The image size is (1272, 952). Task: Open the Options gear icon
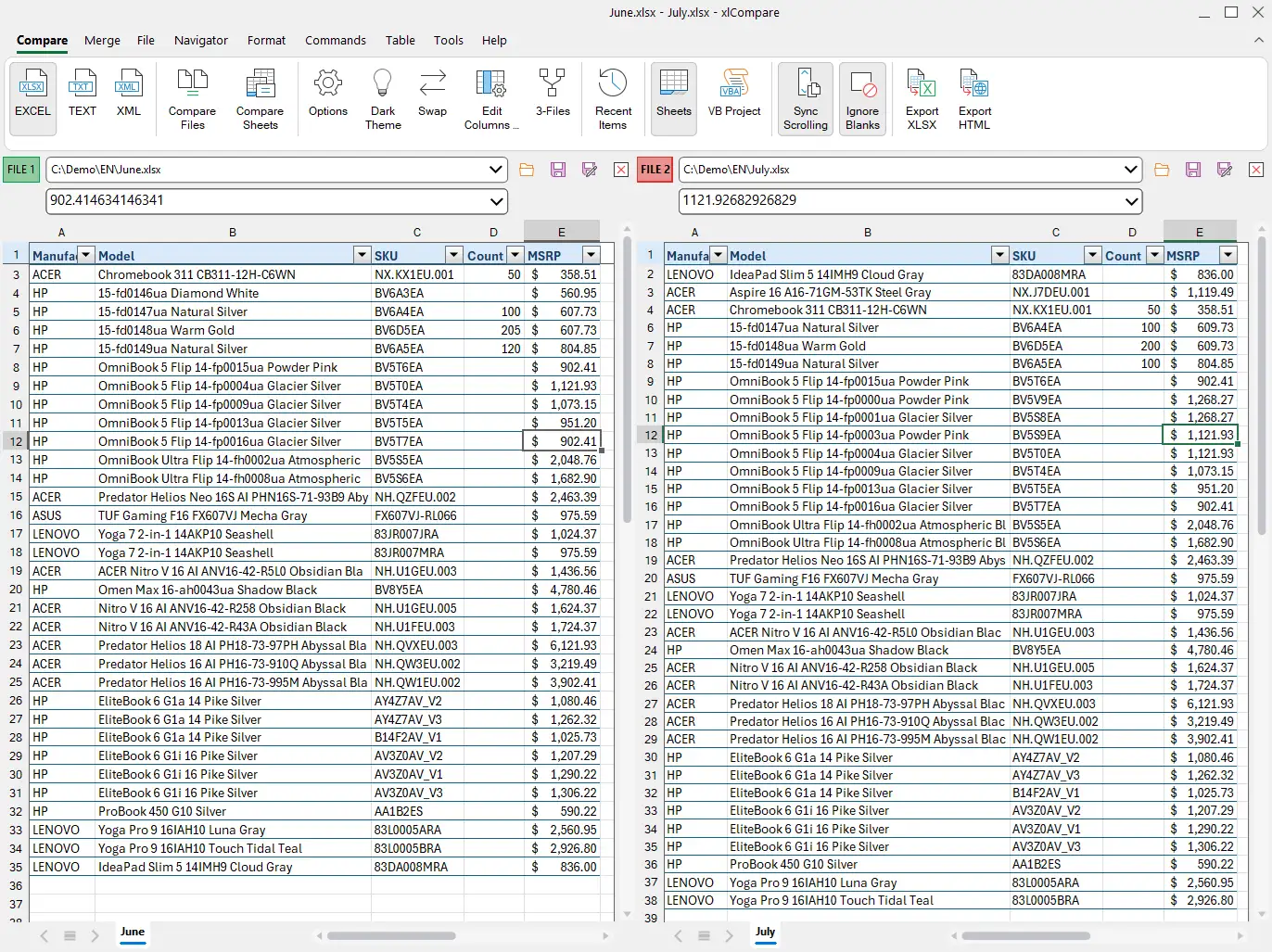328,93
